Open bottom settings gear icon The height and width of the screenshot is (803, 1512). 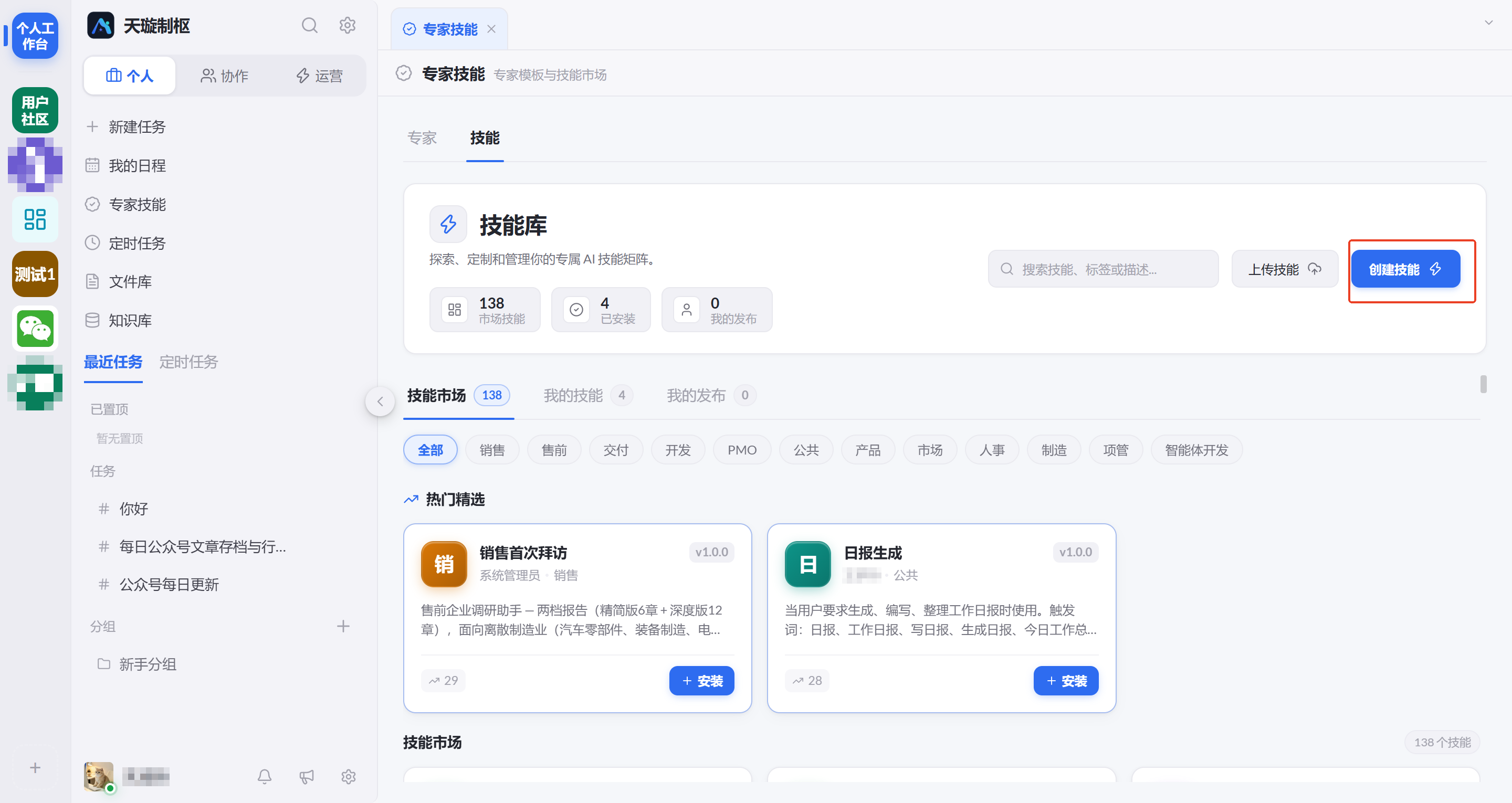349,777
